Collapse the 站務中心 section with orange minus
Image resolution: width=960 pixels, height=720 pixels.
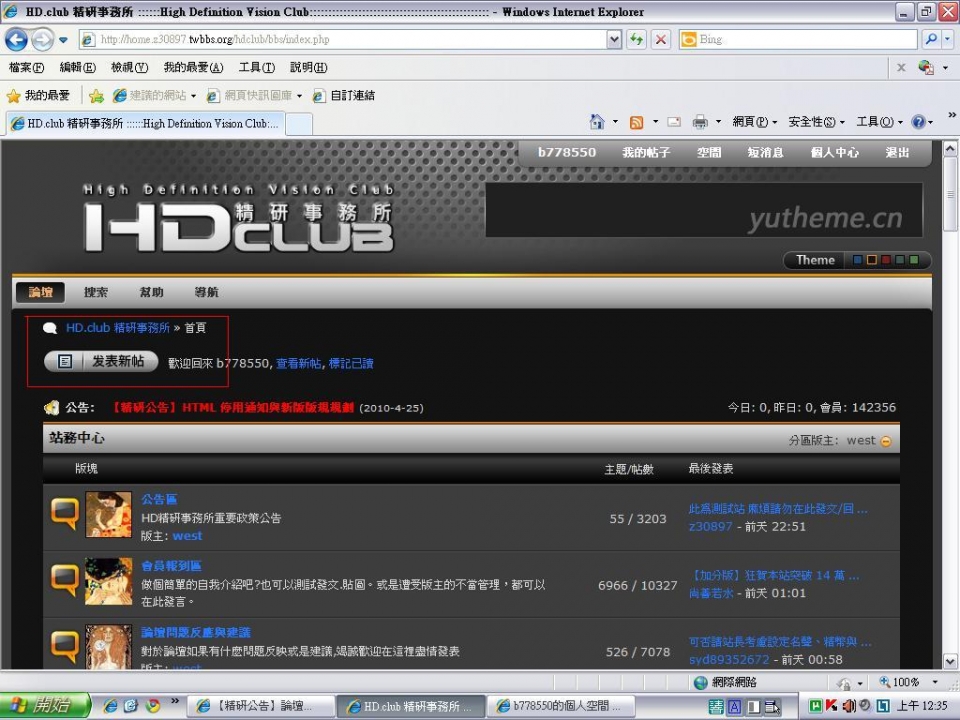[x=886, y=441]
